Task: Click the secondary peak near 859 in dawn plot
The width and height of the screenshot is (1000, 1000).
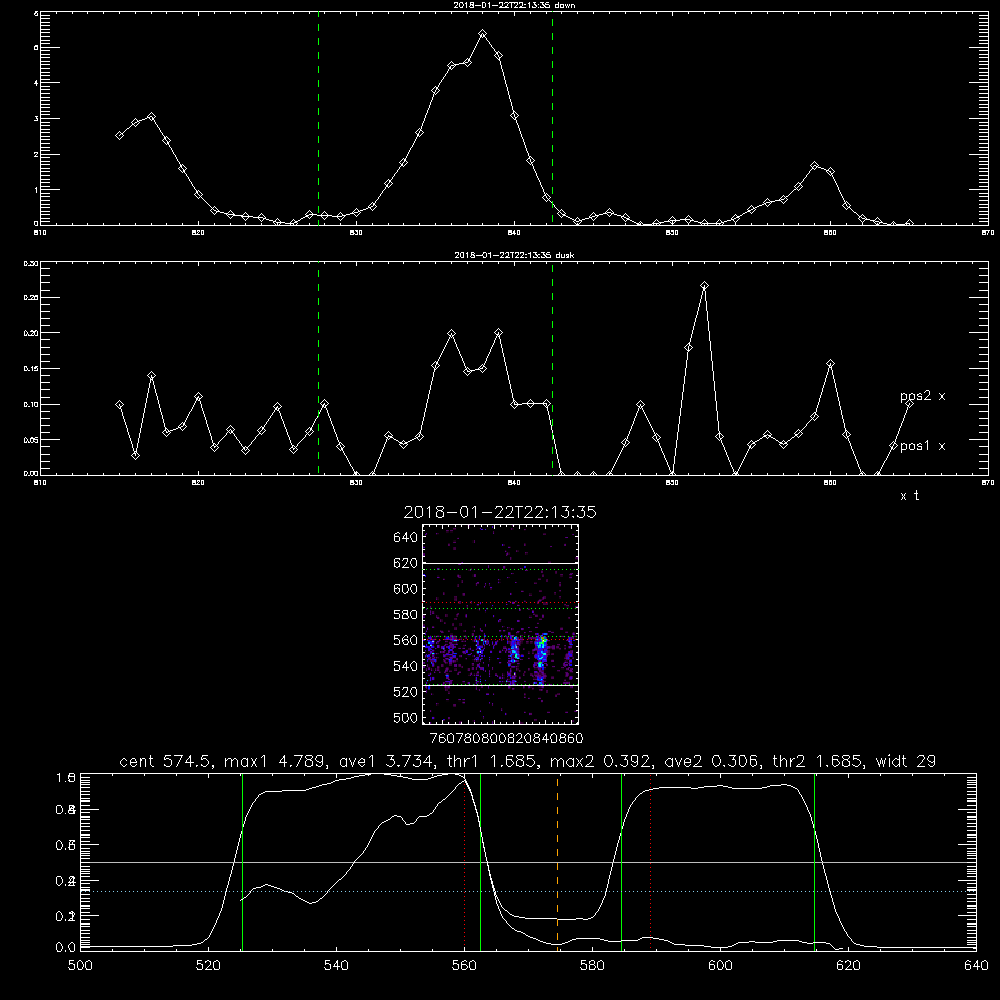Action: [814, 166]
